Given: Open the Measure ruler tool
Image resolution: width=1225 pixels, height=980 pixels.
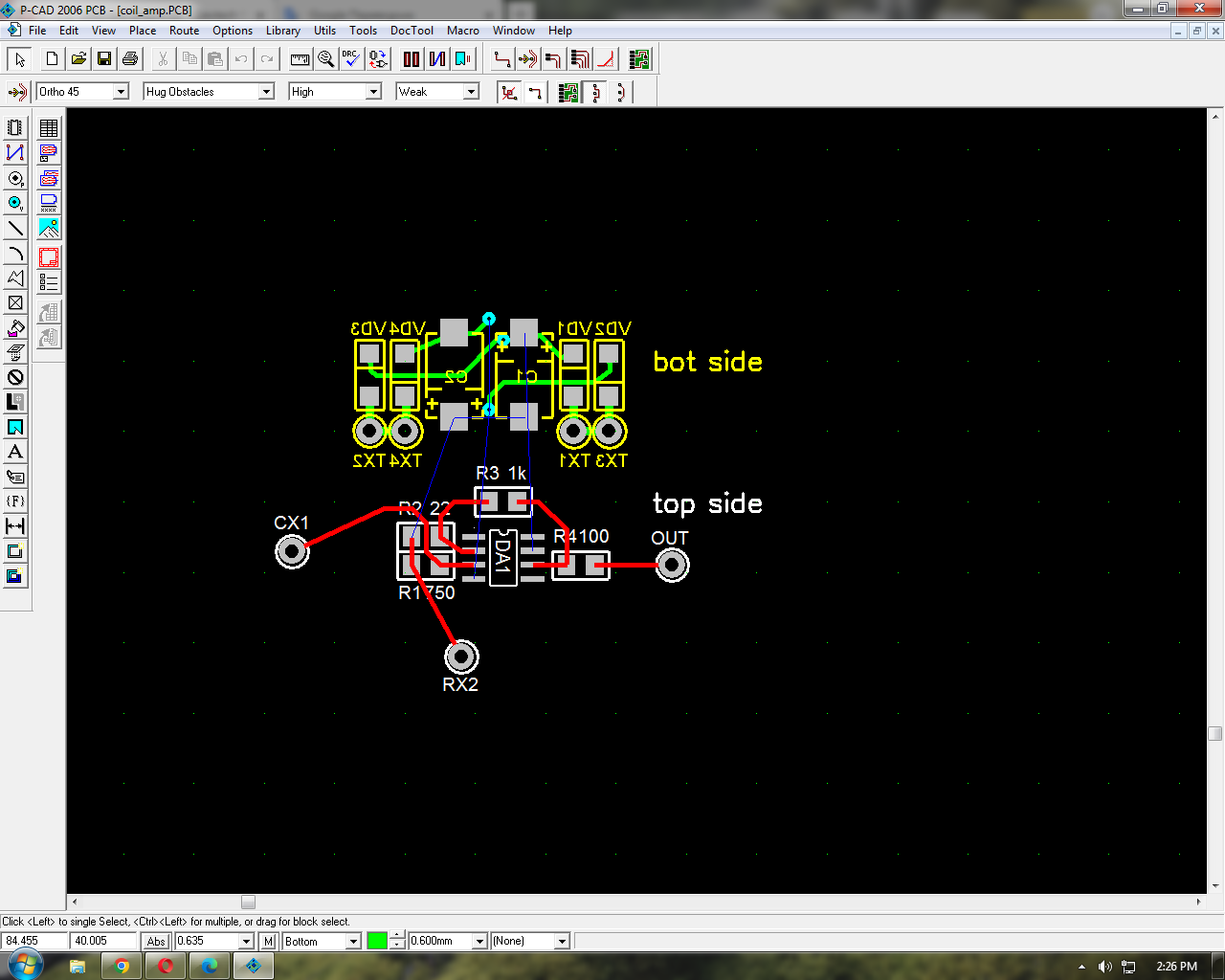Looking at the screenshot, I should 301,59.
